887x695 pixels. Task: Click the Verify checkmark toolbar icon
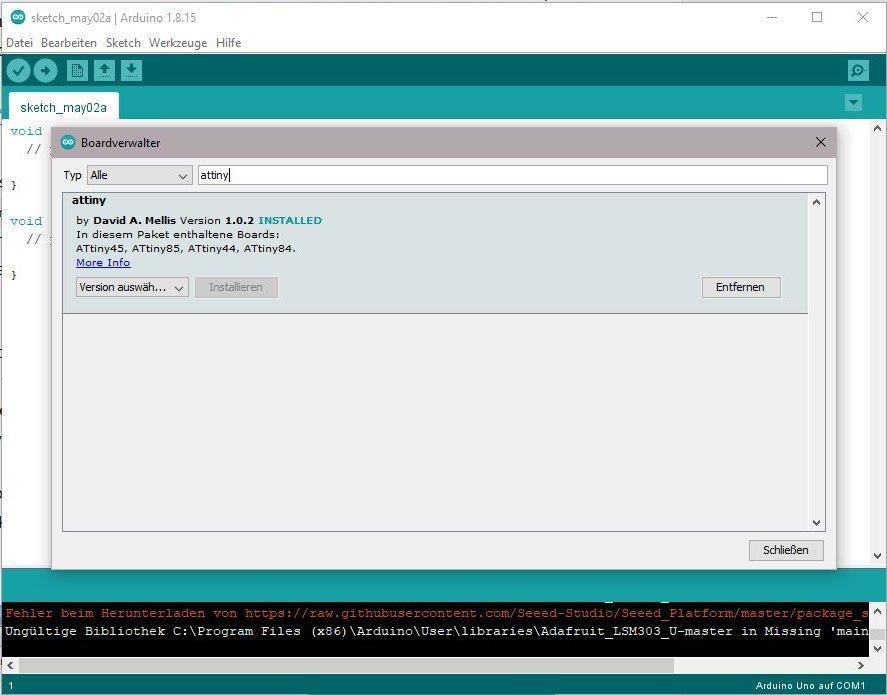(x=18, y=71)
